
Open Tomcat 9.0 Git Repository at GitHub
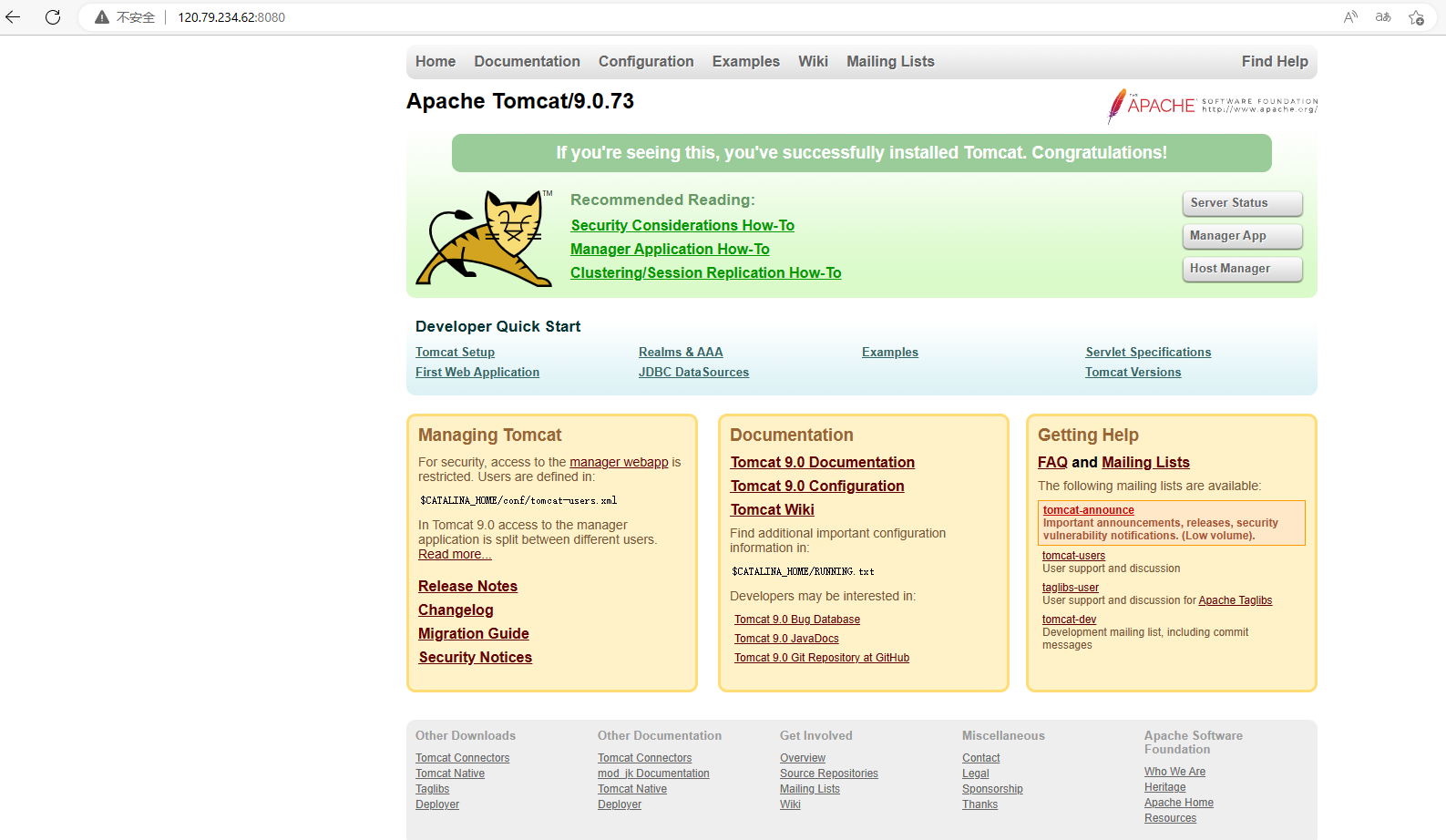pyautogui.click(x=822, y=658)
